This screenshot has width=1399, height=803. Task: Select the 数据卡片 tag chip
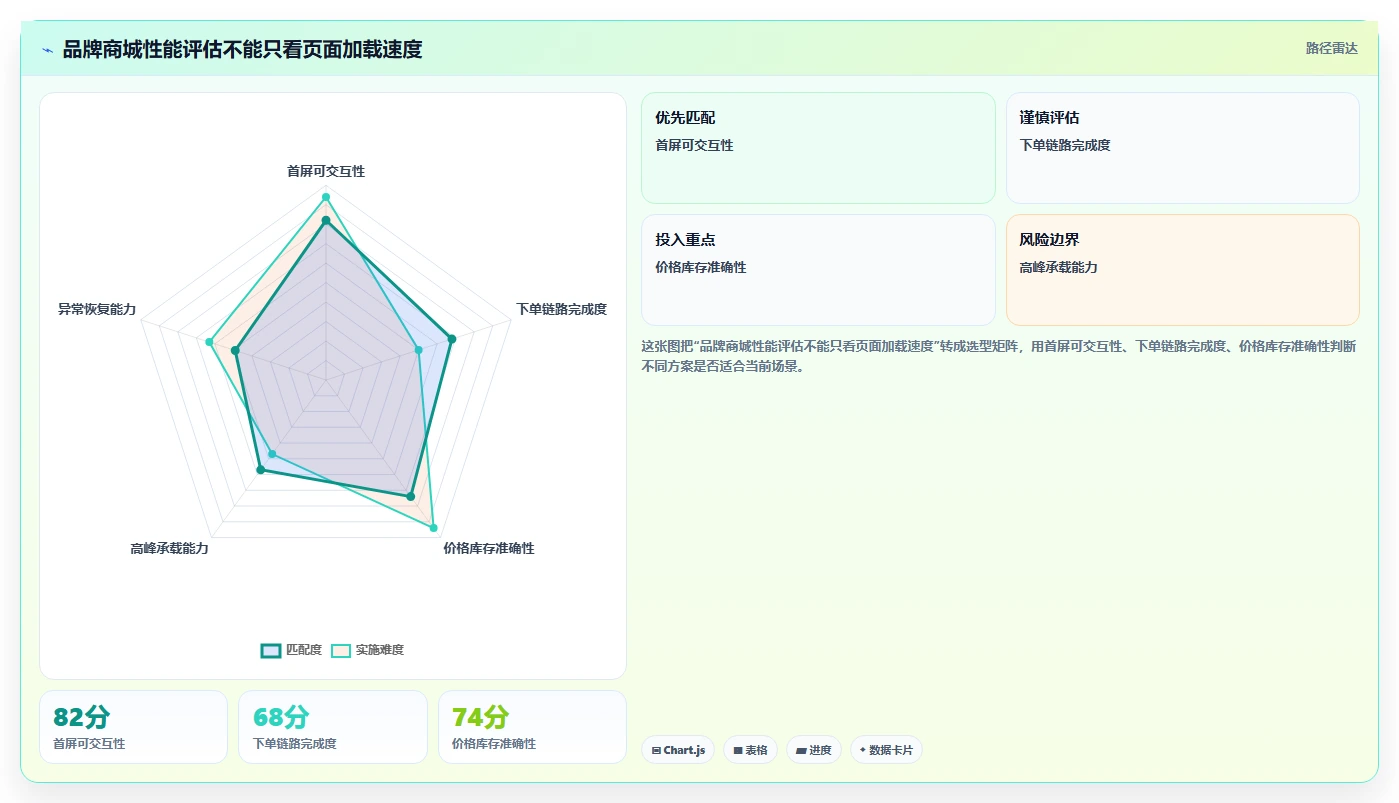tap(886, 750)
